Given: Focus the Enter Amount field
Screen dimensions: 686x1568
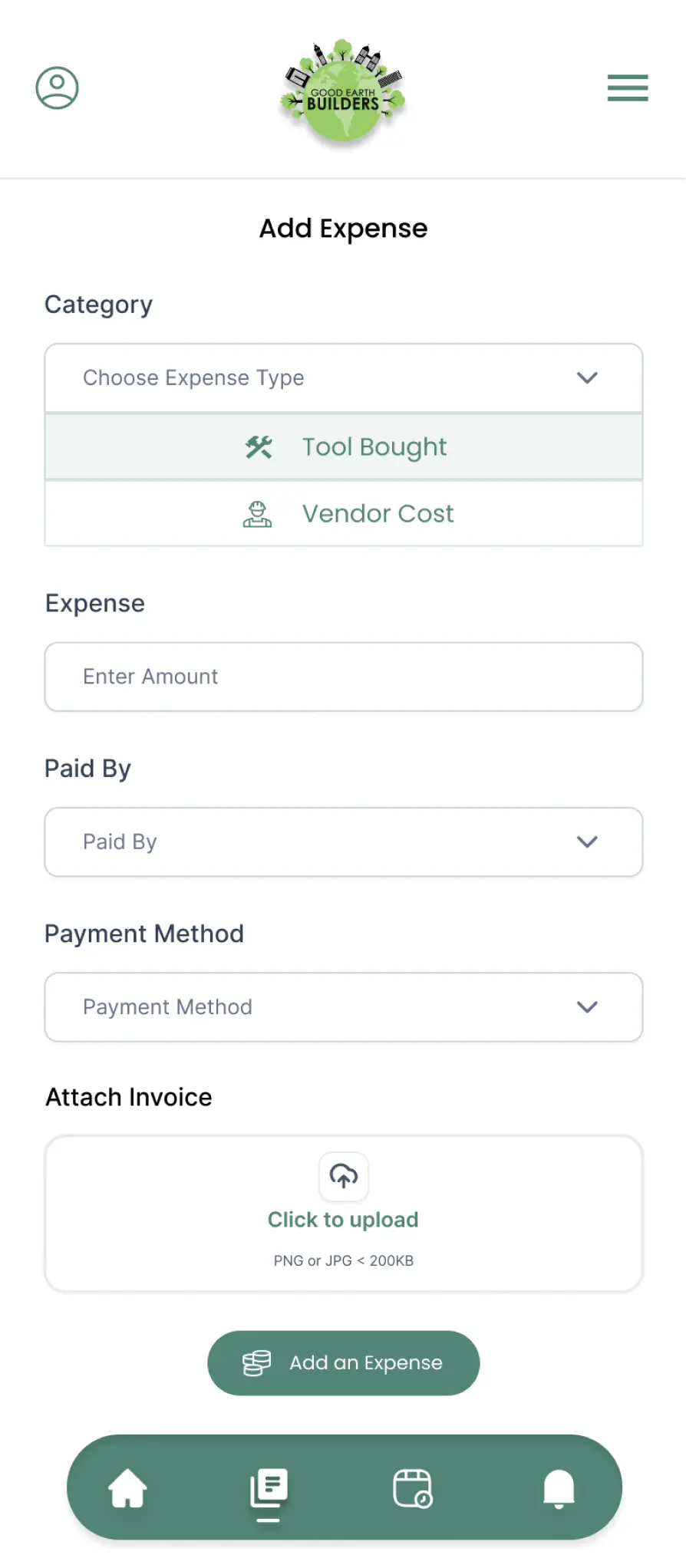Looking at the screenshot, I should pyautogui.click(x=343, y=677).
